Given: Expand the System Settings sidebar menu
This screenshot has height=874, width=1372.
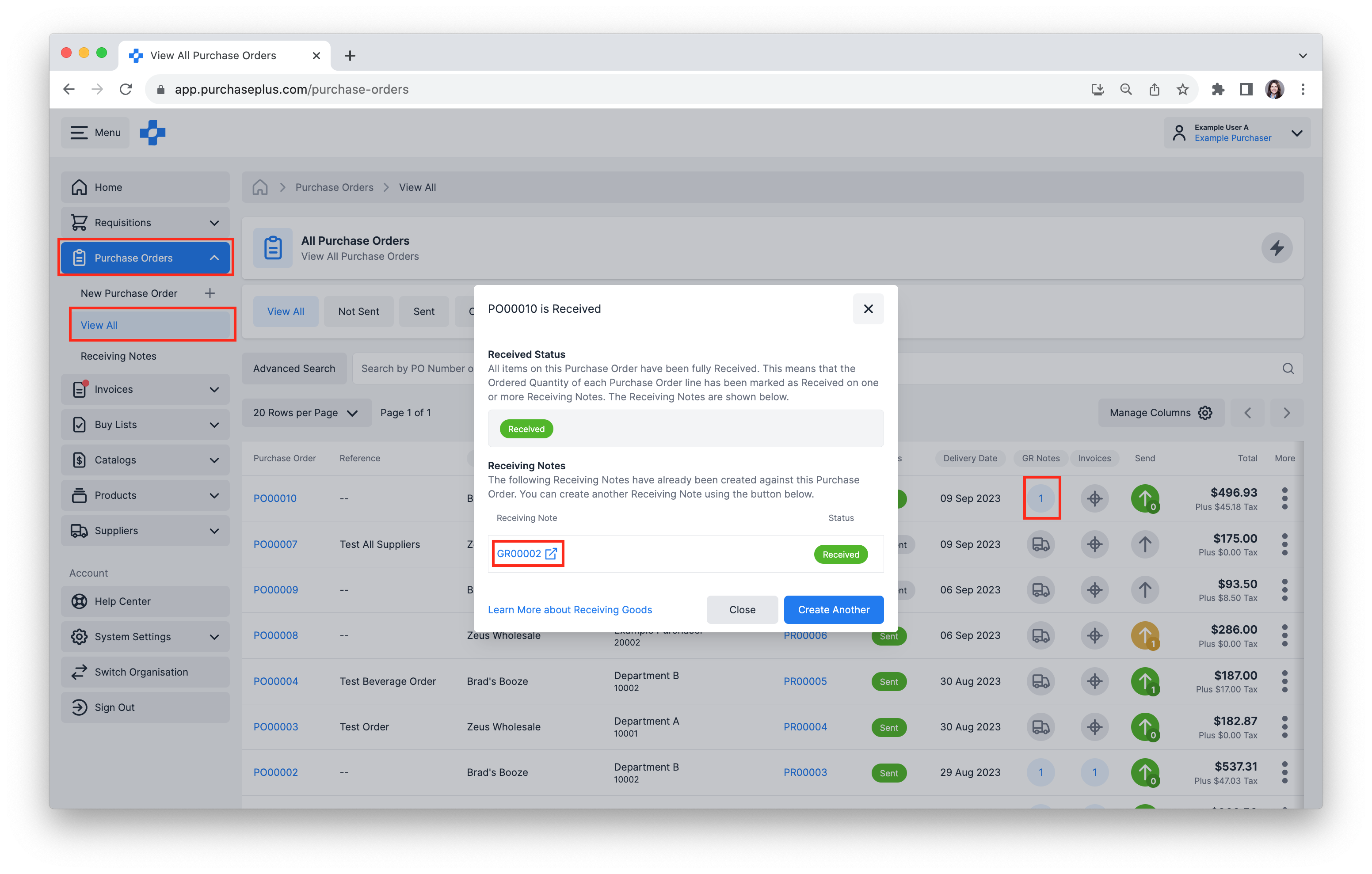Looking at the screenshot, I should [x=145, y=636].
